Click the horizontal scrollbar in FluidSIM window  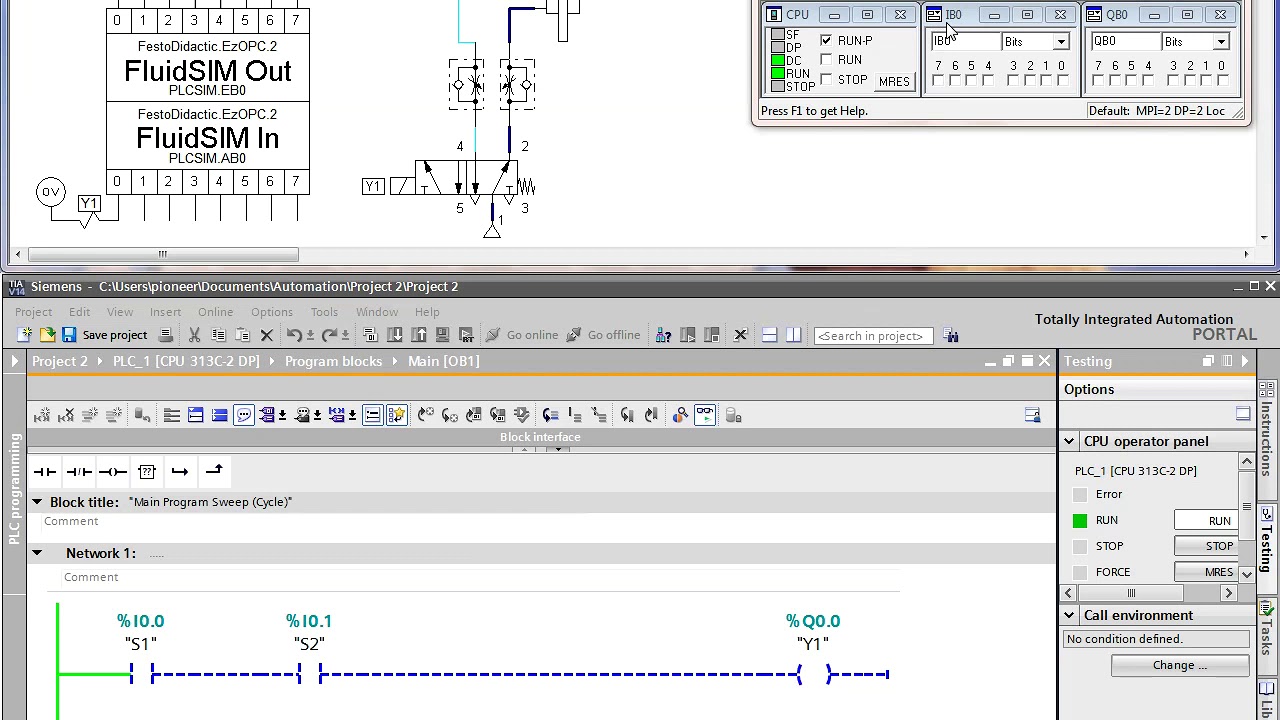(x=162, y=254)
